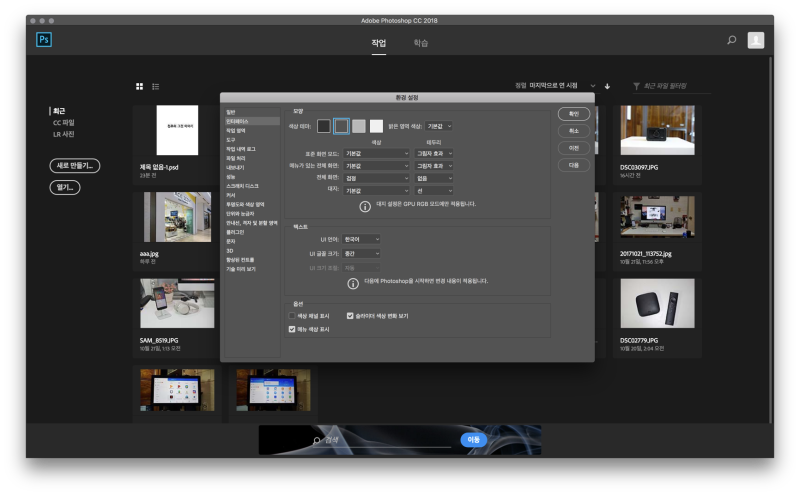This screenshot has height=495, width=800.
Task: Open the 제목 없음-1.psd thumbnail
Action: [177, 130]
